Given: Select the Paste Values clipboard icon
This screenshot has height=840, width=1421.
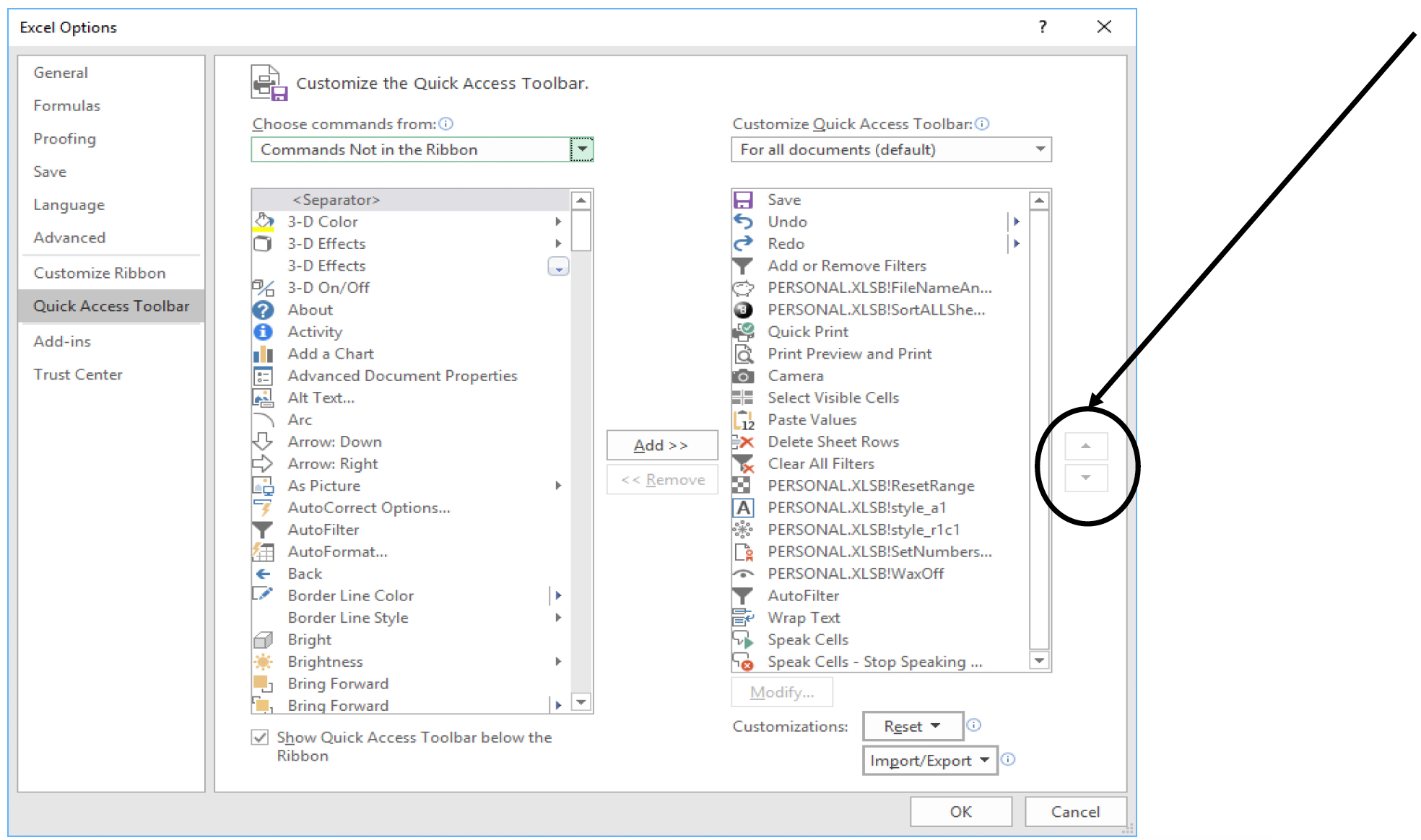Looking at the screenshot, I should 743,420.
